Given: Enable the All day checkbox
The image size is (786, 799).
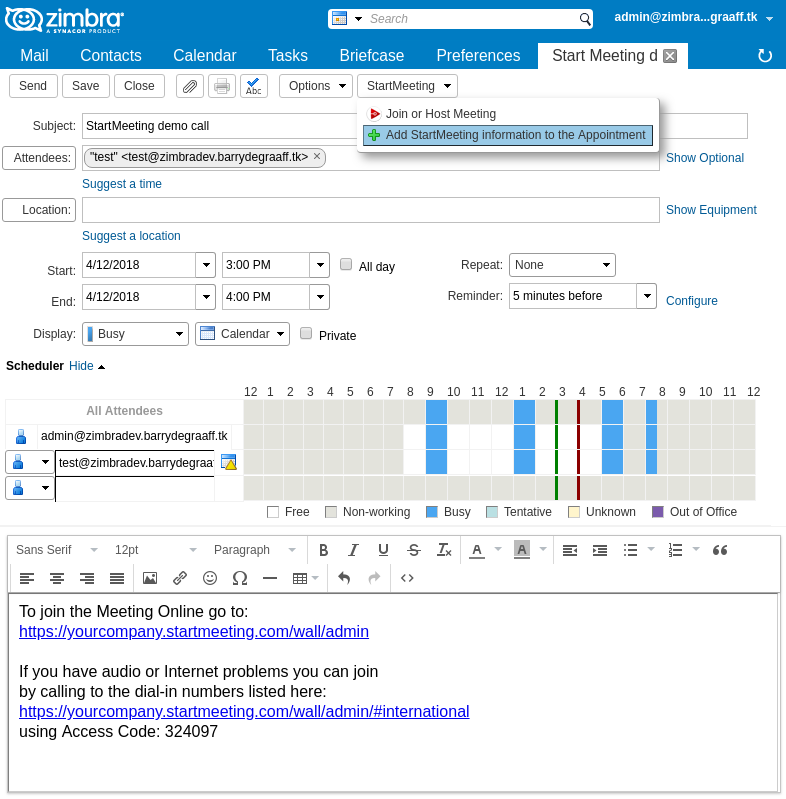Looking at the screenshot, I should [346, 264].
